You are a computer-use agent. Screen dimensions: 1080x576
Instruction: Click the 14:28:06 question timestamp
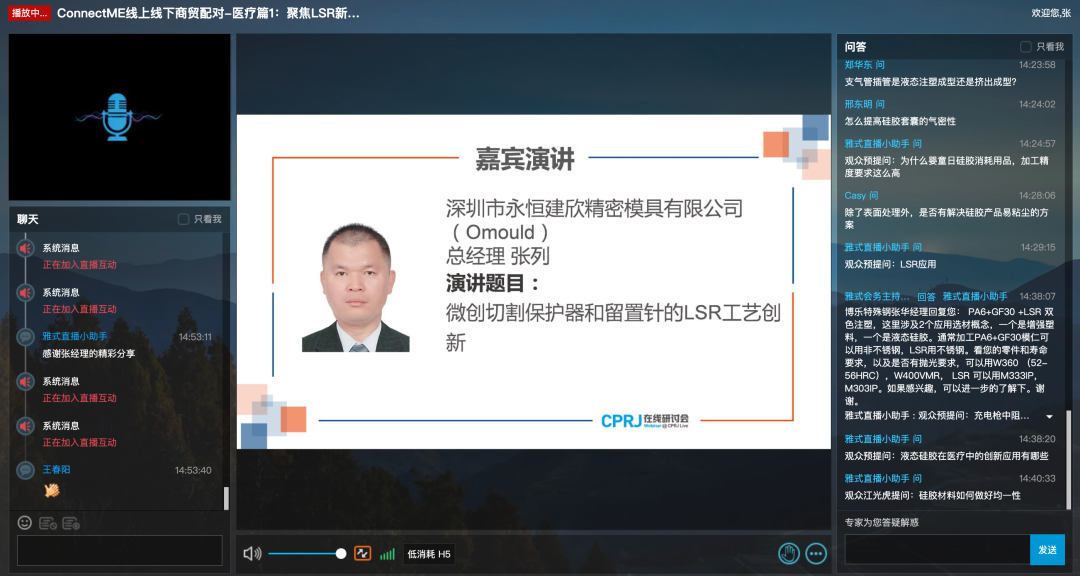click(1037, 195)
